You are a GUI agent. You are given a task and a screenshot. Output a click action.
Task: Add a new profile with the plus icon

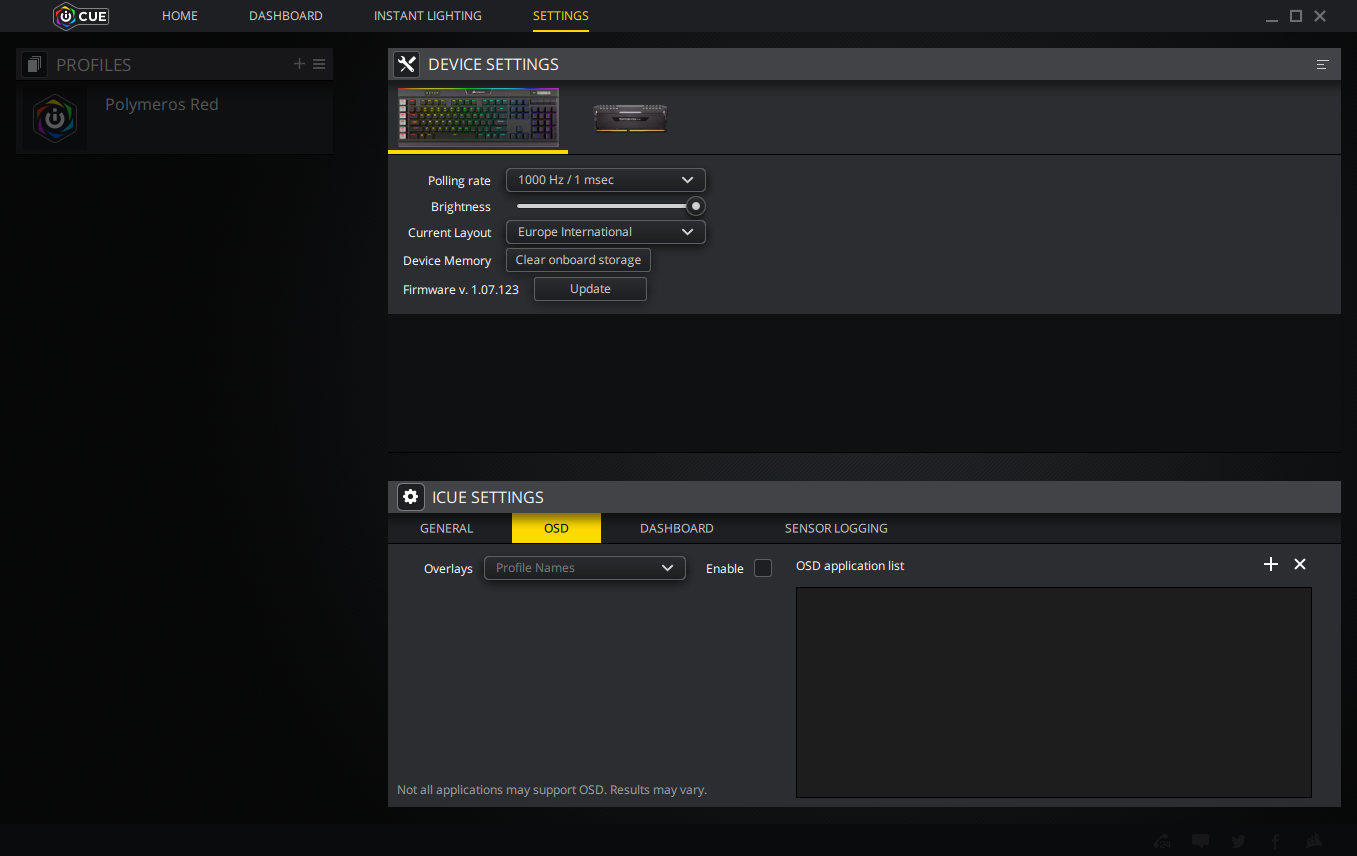tap(299, 64)
